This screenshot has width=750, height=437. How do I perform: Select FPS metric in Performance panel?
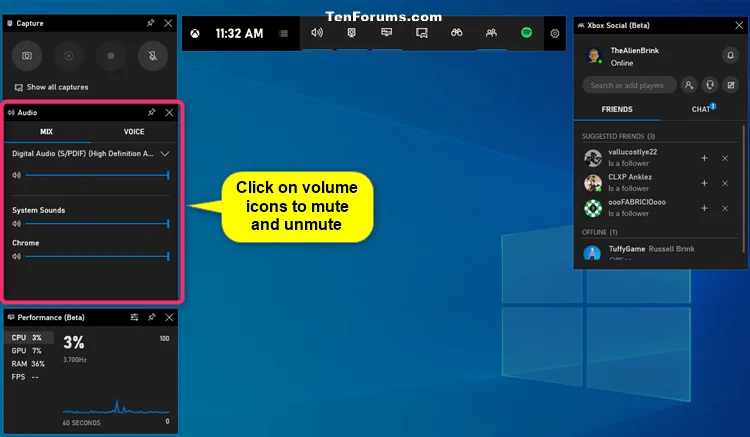25,377
